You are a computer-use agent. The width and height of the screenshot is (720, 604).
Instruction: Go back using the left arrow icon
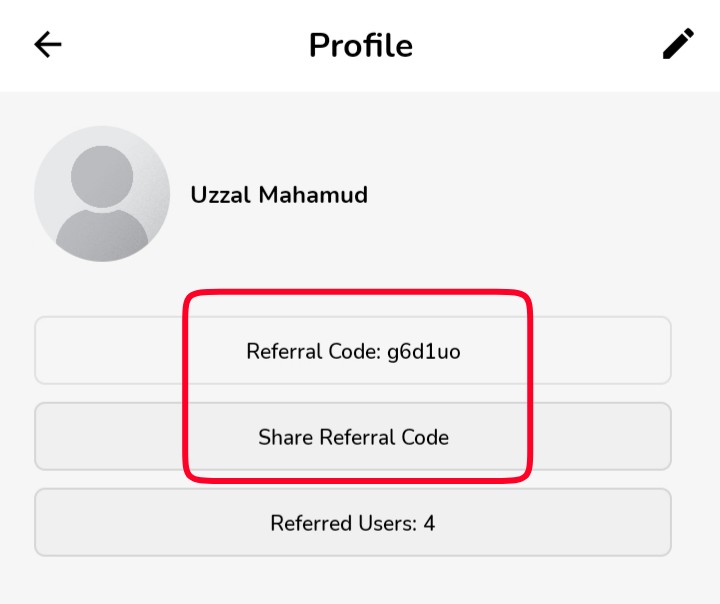coord(48,45)
